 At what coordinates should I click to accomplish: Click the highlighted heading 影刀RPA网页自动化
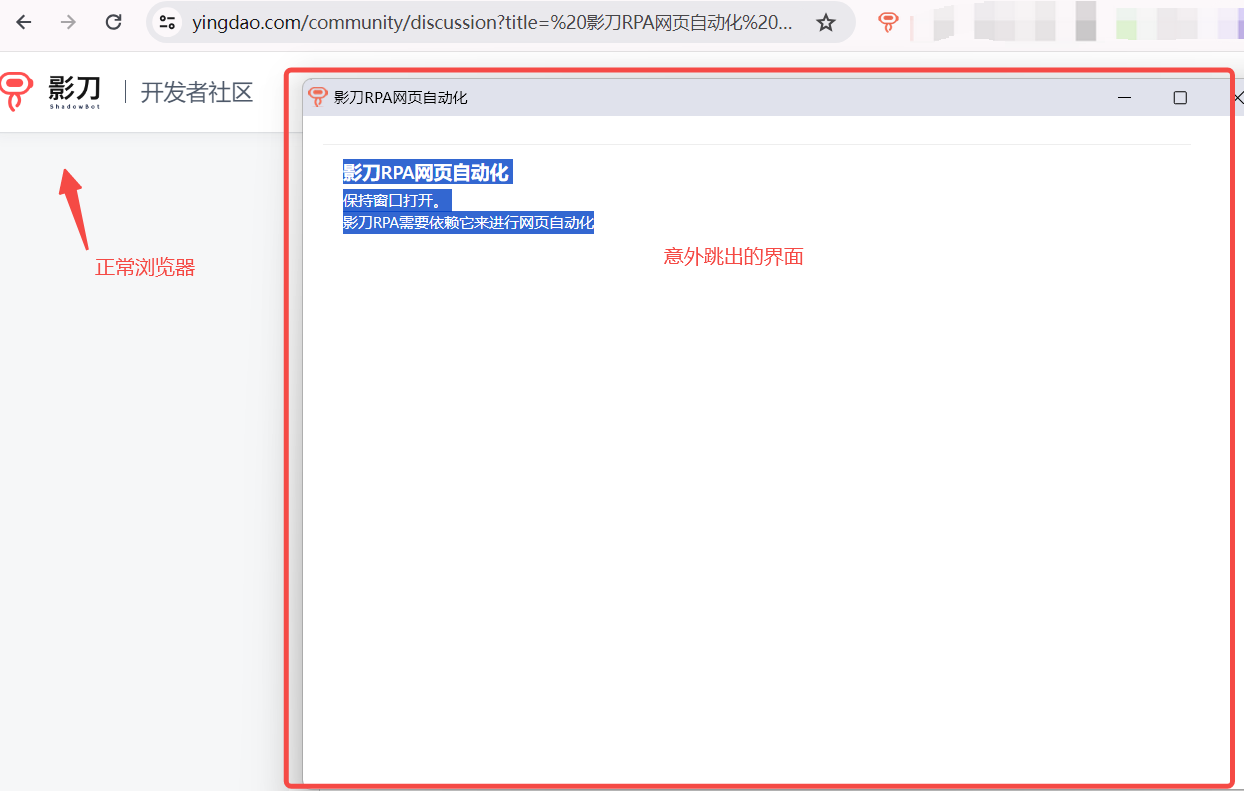[x=427, y=173]
